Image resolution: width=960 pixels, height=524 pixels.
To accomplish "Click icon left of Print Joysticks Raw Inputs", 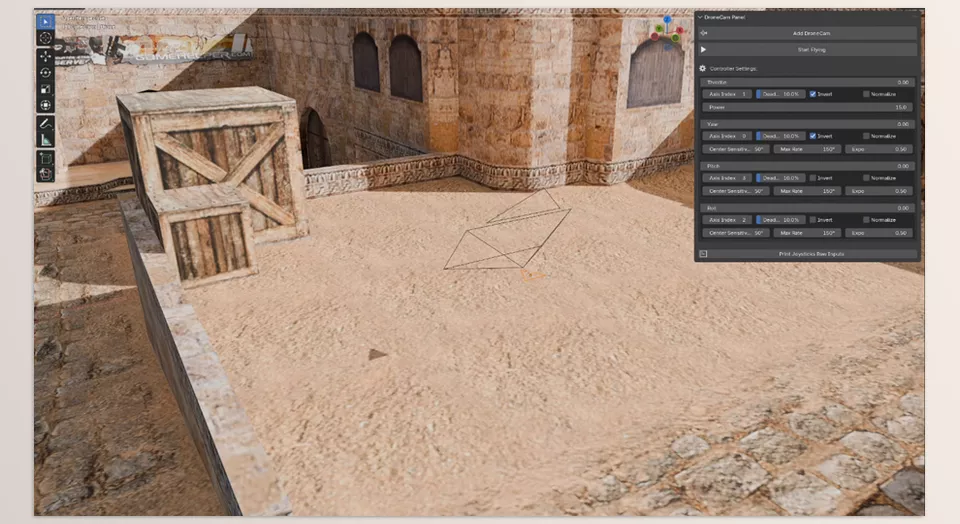I will pos(703,253).
